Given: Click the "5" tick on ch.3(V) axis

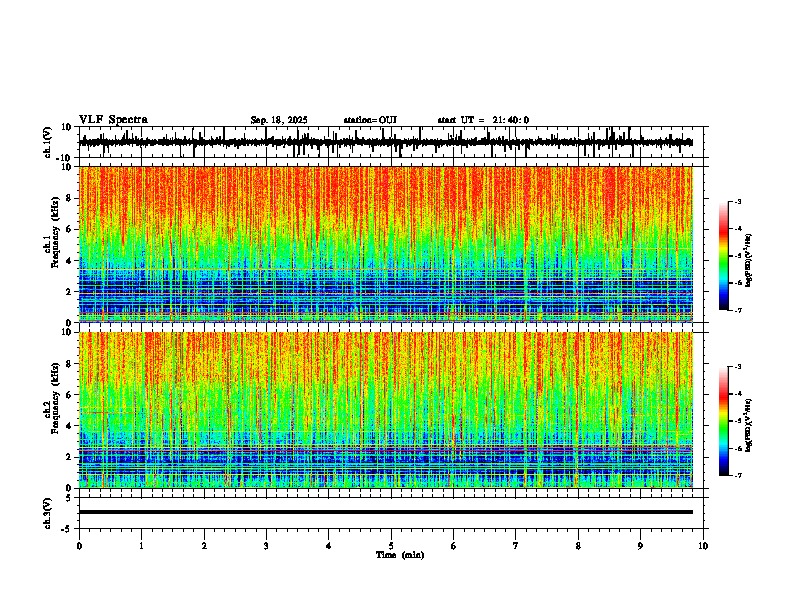Looking at the screenshot, I should [69, 497].
